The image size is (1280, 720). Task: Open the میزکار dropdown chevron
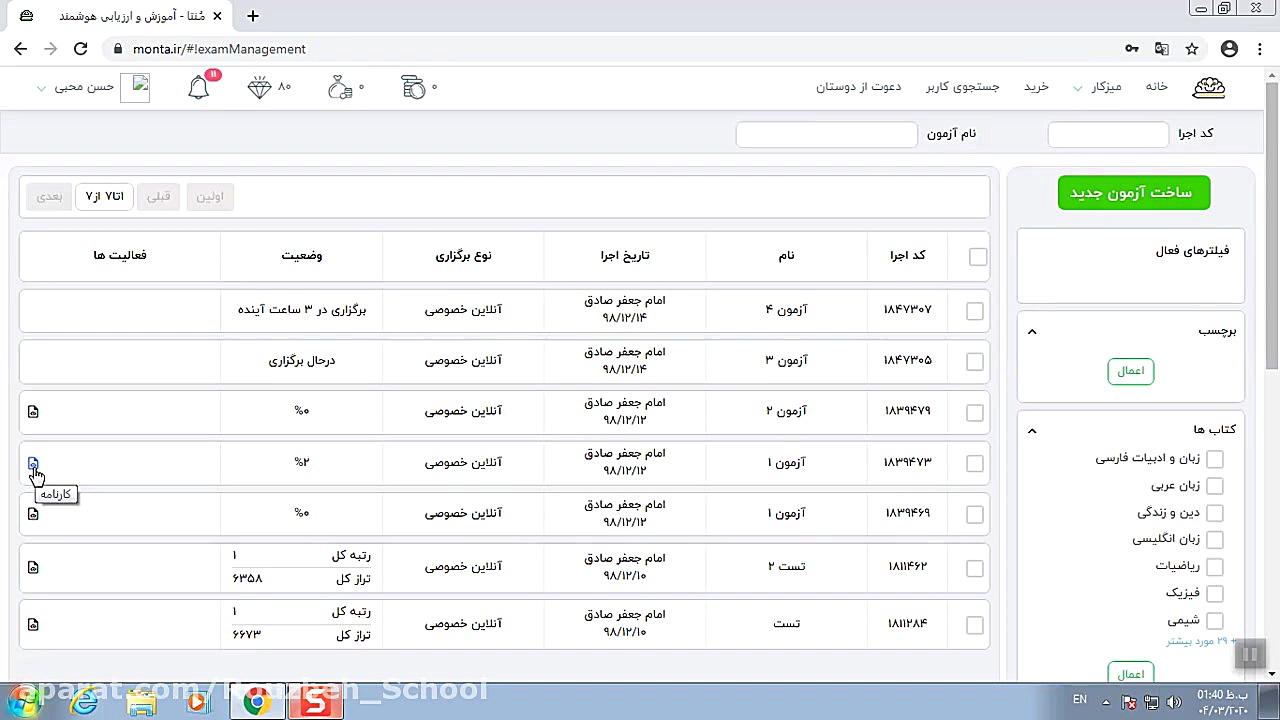(x=1078, y=87)
